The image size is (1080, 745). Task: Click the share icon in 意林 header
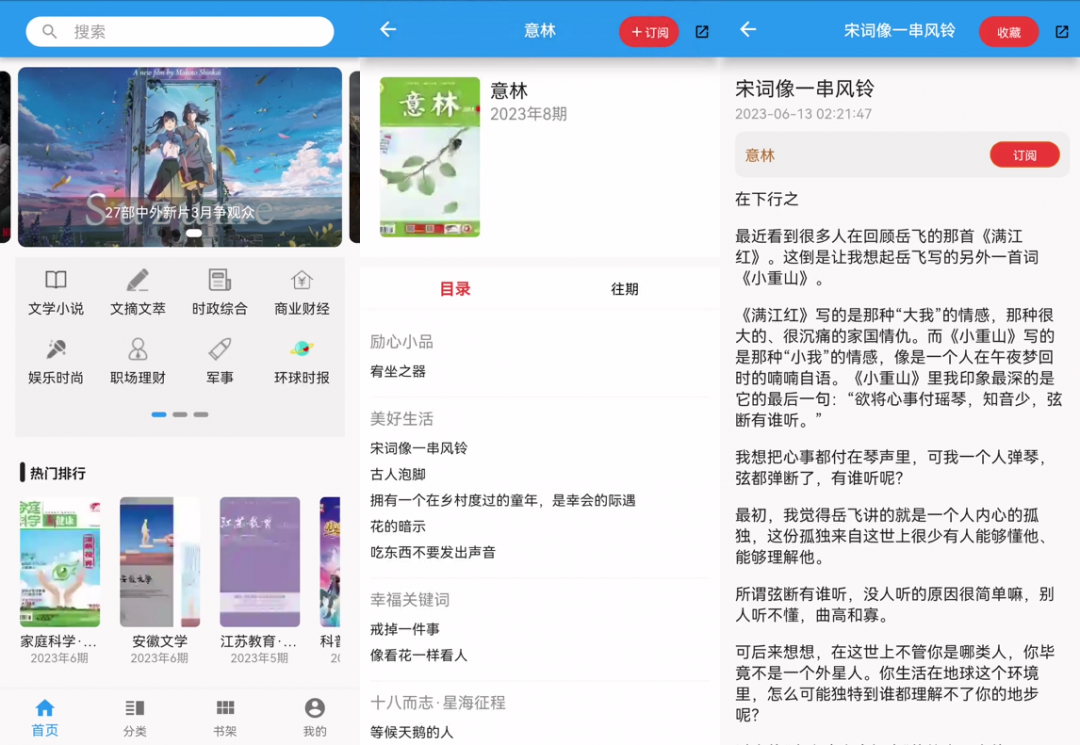pos(702,32)
